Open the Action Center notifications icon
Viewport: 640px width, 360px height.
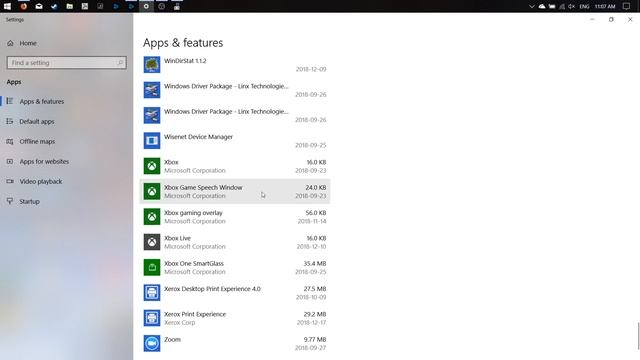626,6
